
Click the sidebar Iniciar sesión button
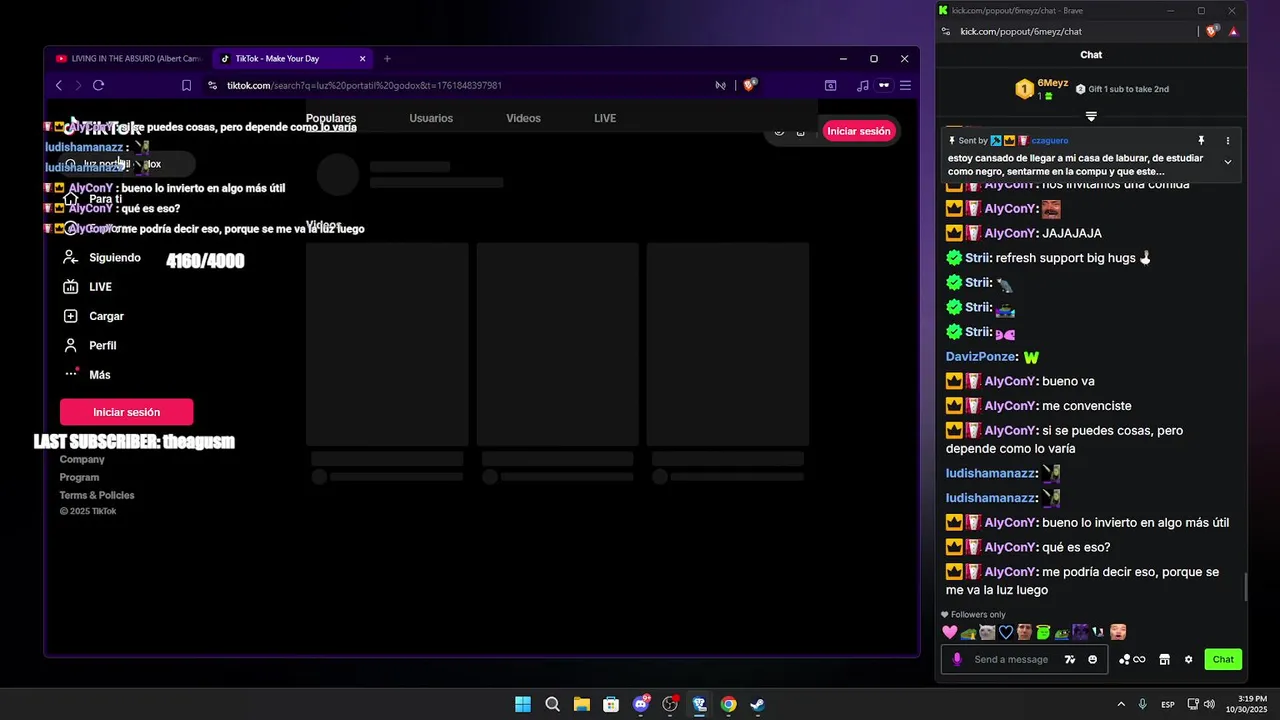[x=126, y=412]
